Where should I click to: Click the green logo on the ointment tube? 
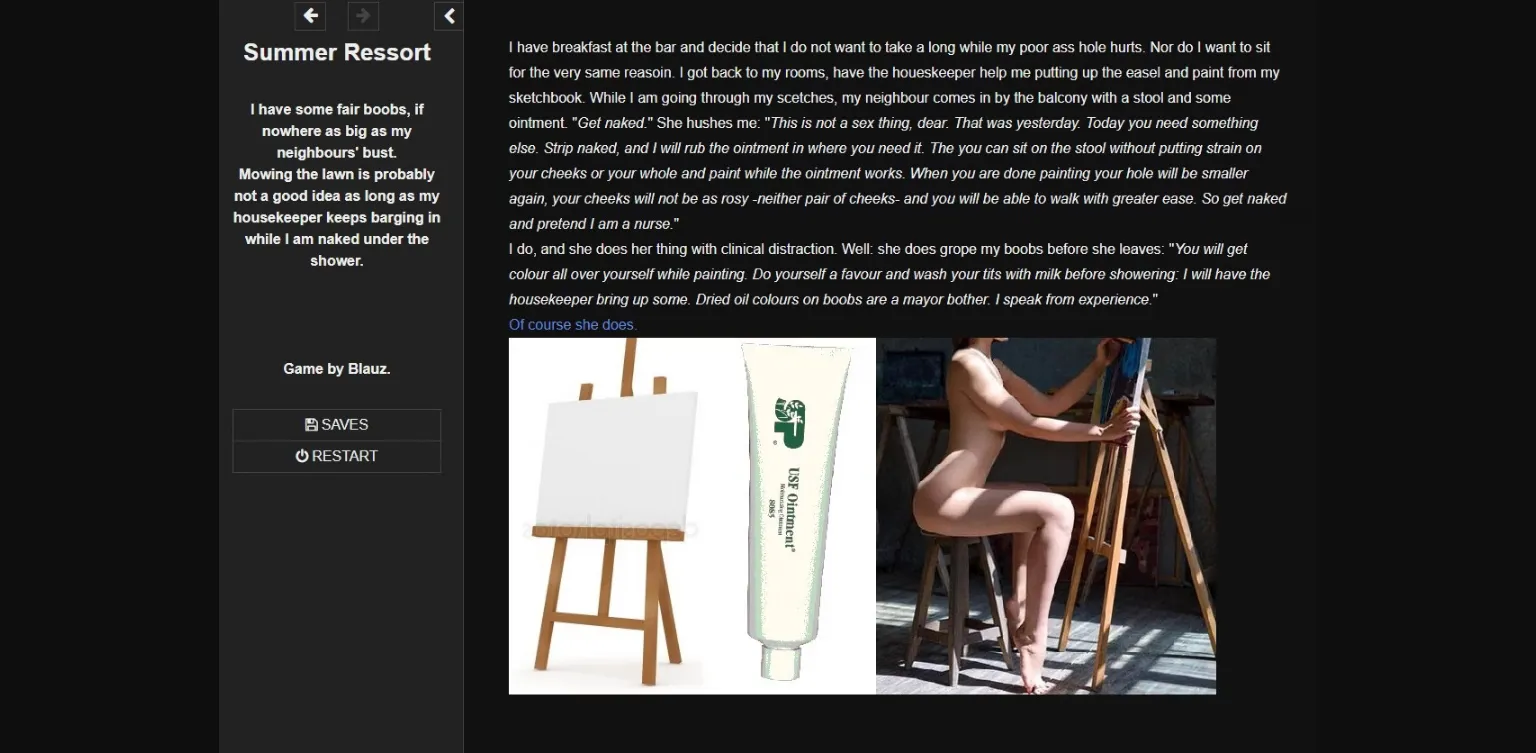pos(790,422)
